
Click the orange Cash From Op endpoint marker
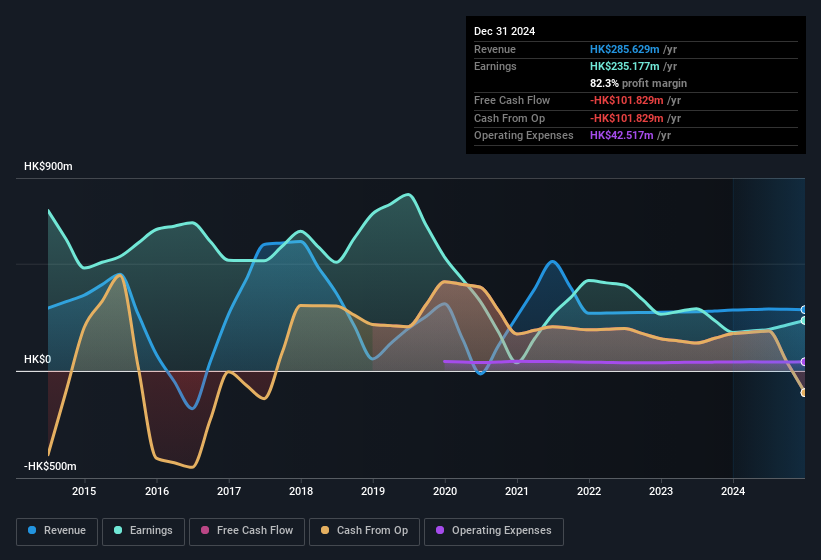pos(804,393)
